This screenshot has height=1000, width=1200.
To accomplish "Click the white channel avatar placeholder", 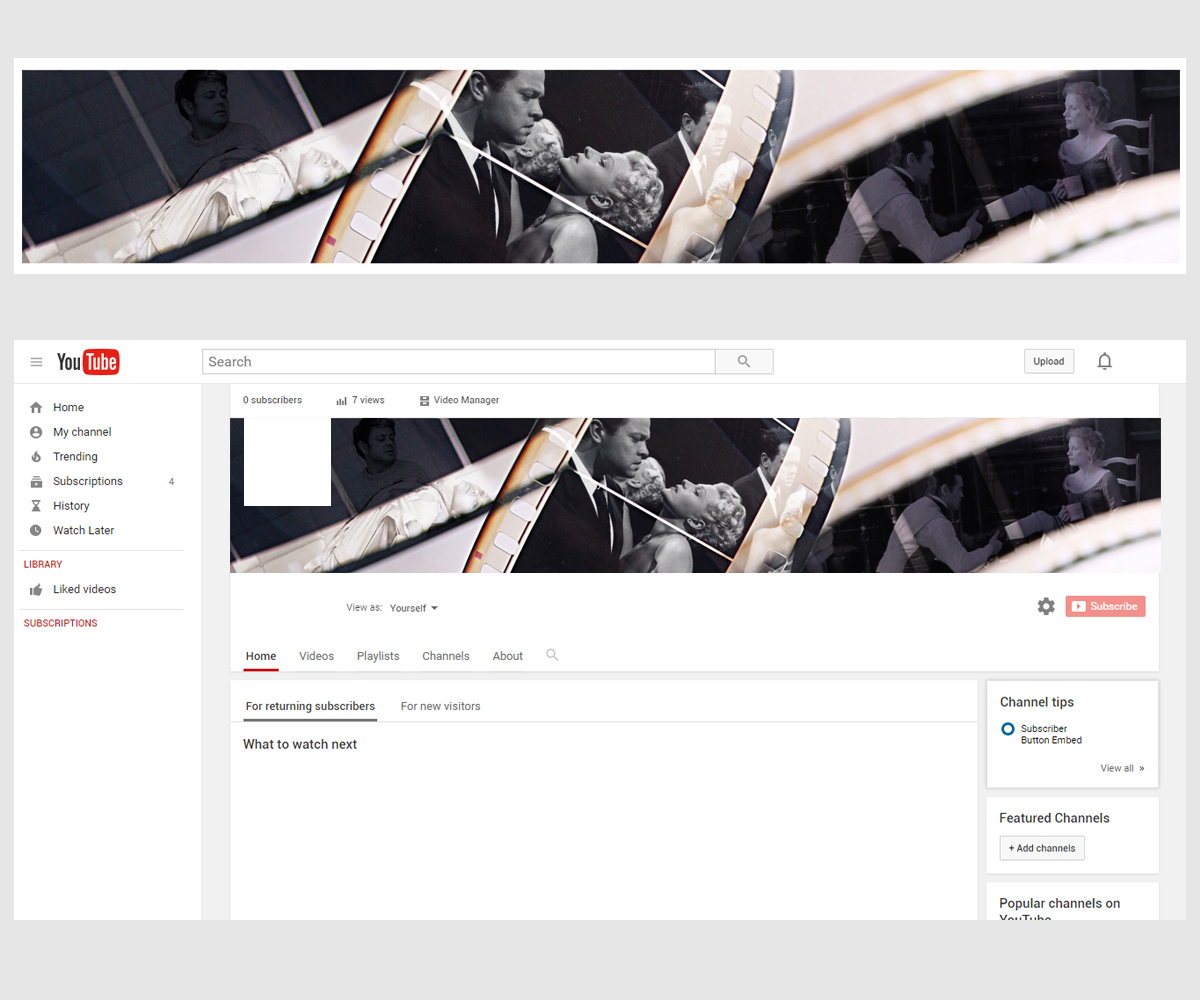I will point(287,462).
